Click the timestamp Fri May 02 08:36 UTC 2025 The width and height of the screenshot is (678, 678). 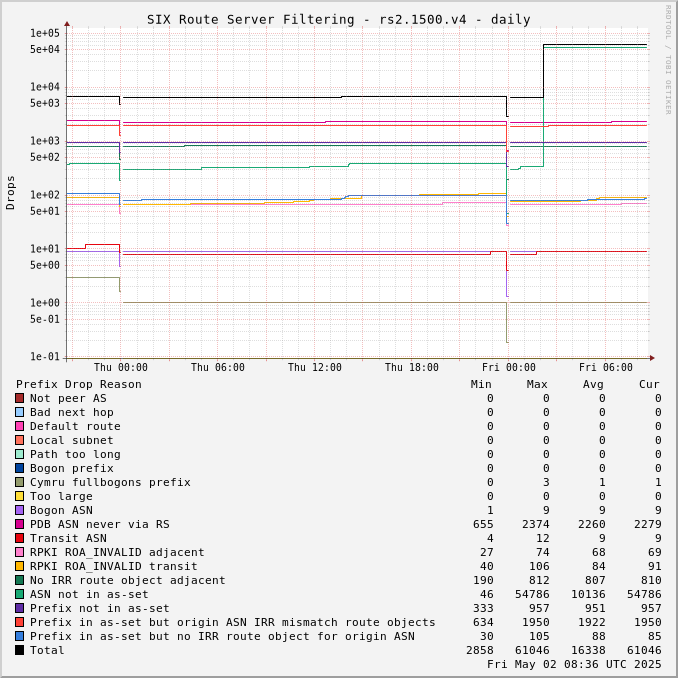(574, 664)
